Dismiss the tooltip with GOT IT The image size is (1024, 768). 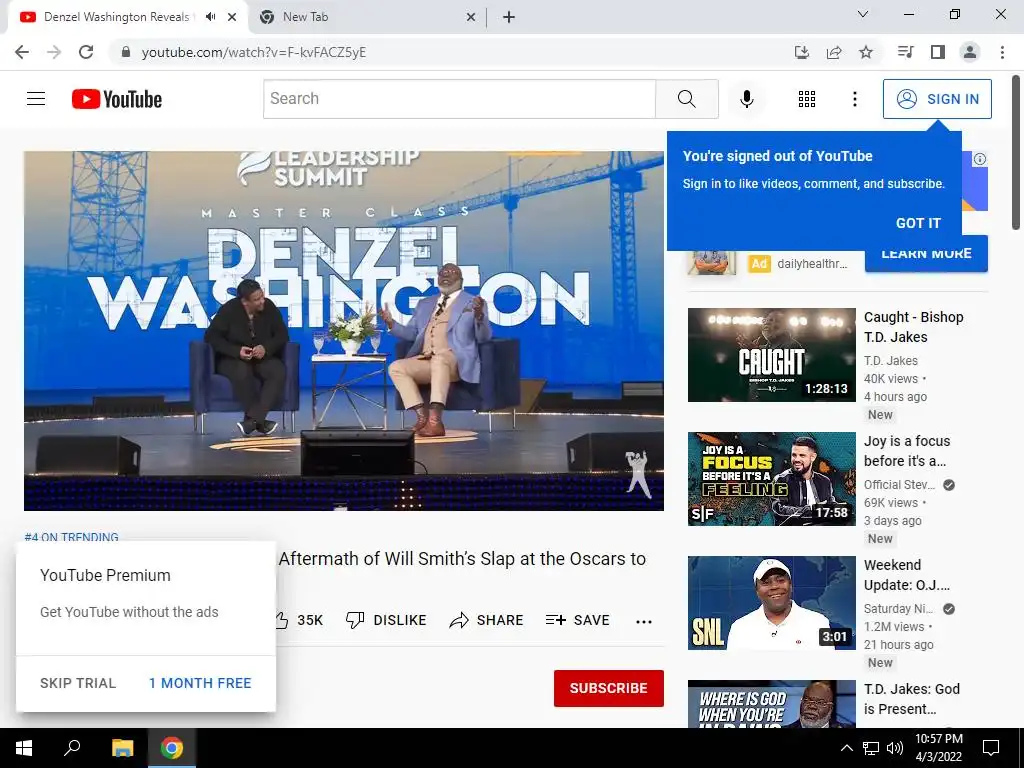[918, 223]
